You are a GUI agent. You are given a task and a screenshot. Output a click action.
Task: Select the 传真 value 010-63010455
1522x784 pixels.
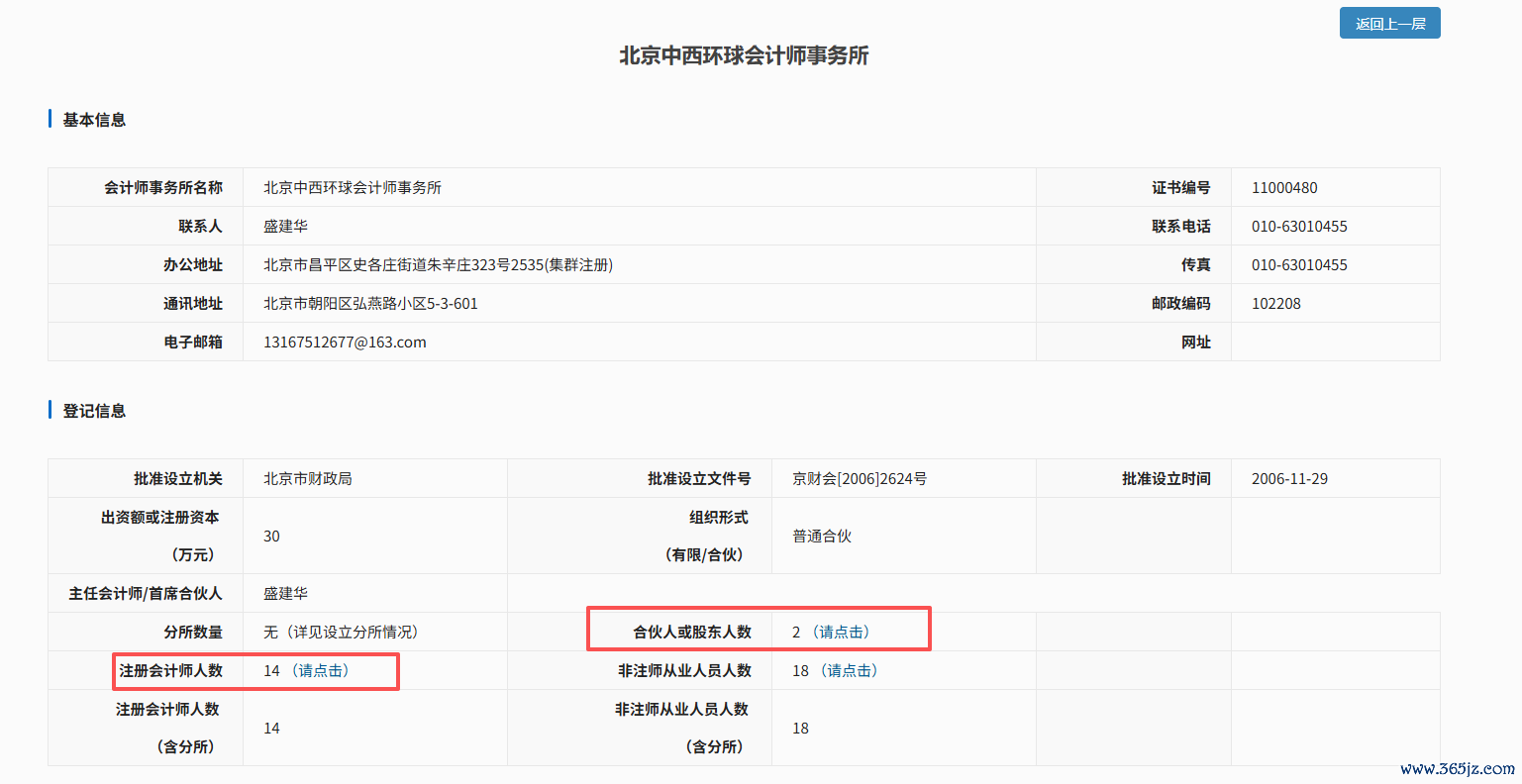[1299, 264]
